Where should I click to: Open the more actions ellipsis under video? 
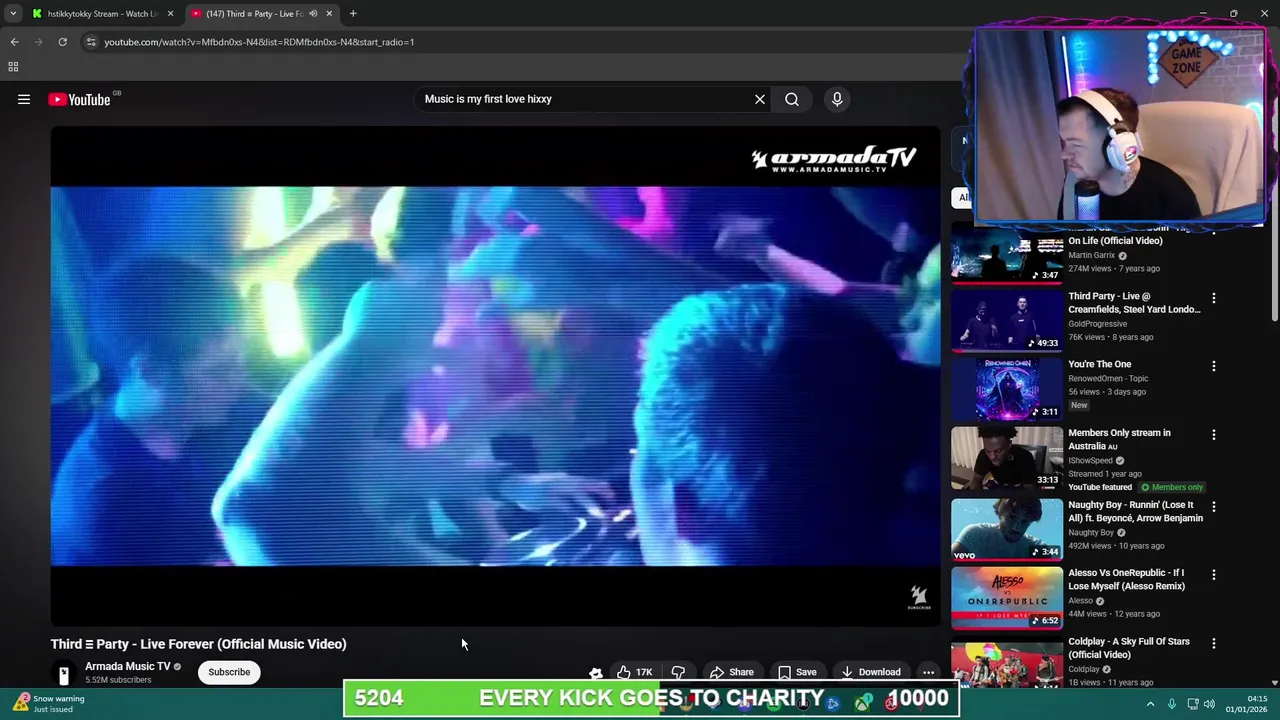[x=928, y=672]
